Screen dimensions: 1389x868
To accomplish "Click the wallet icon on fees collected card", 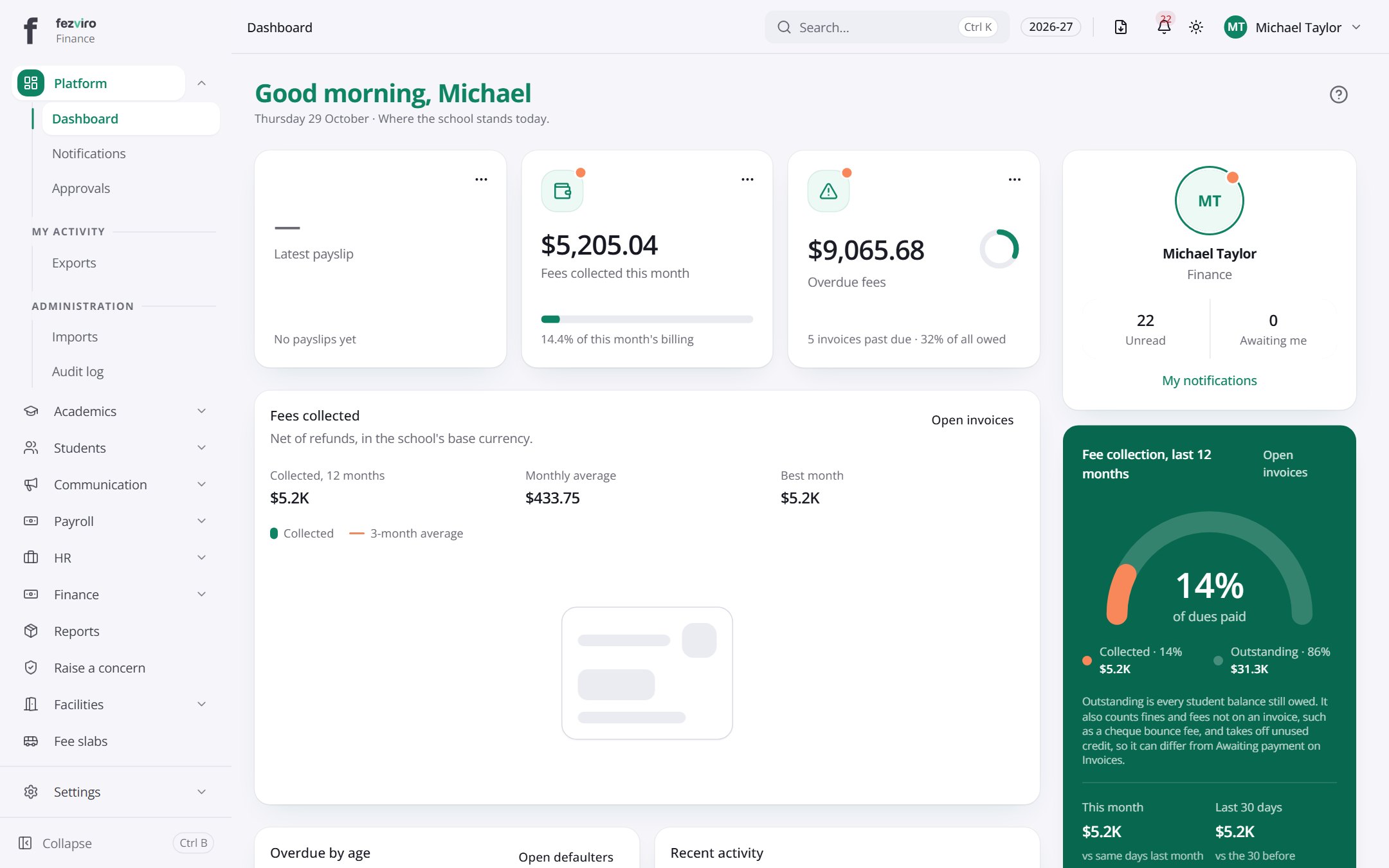I will (x=562, y=191).
